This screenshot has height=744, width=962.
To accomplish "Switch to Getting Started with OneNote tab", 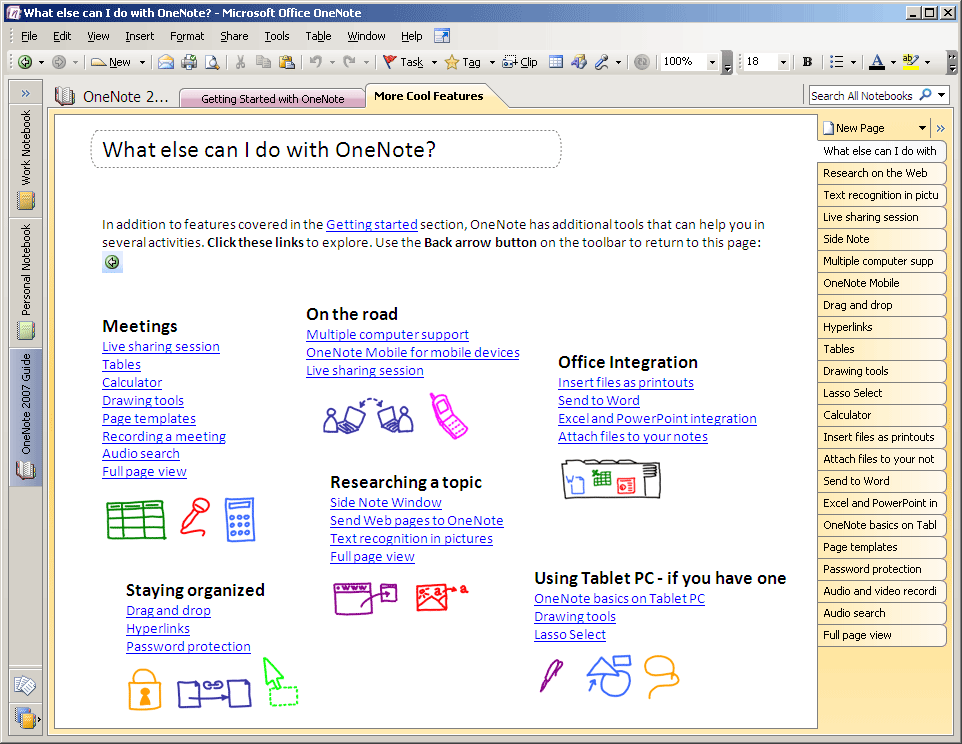I will point(272,98).
